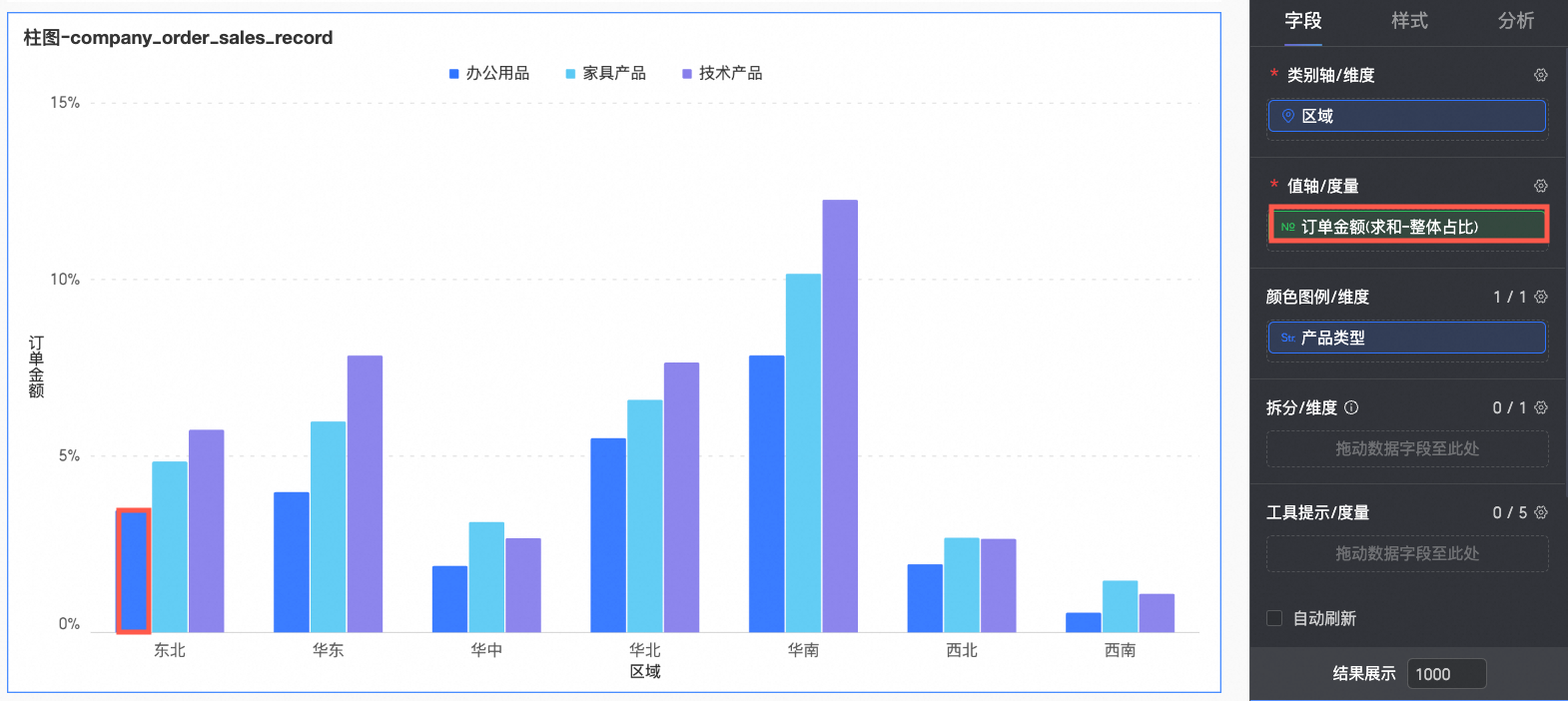The image size is (1568, 701).
Task: Click the number-type icon in 订单金额 field
Action: (1288, 227)
